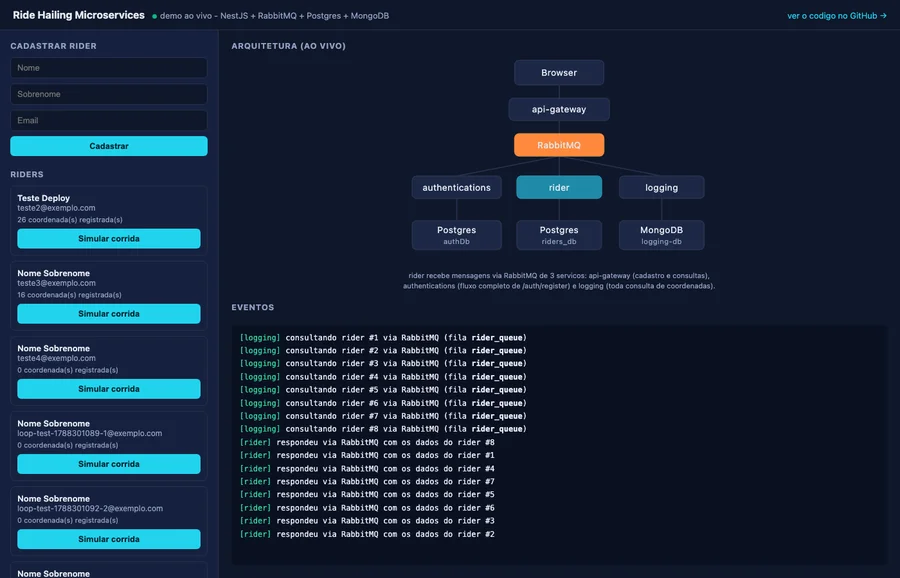Image resolution: width=900 pixels, height=578 pixels.
Task: Click the MongoDB logging-db node
Action: (x=661, y=235)
